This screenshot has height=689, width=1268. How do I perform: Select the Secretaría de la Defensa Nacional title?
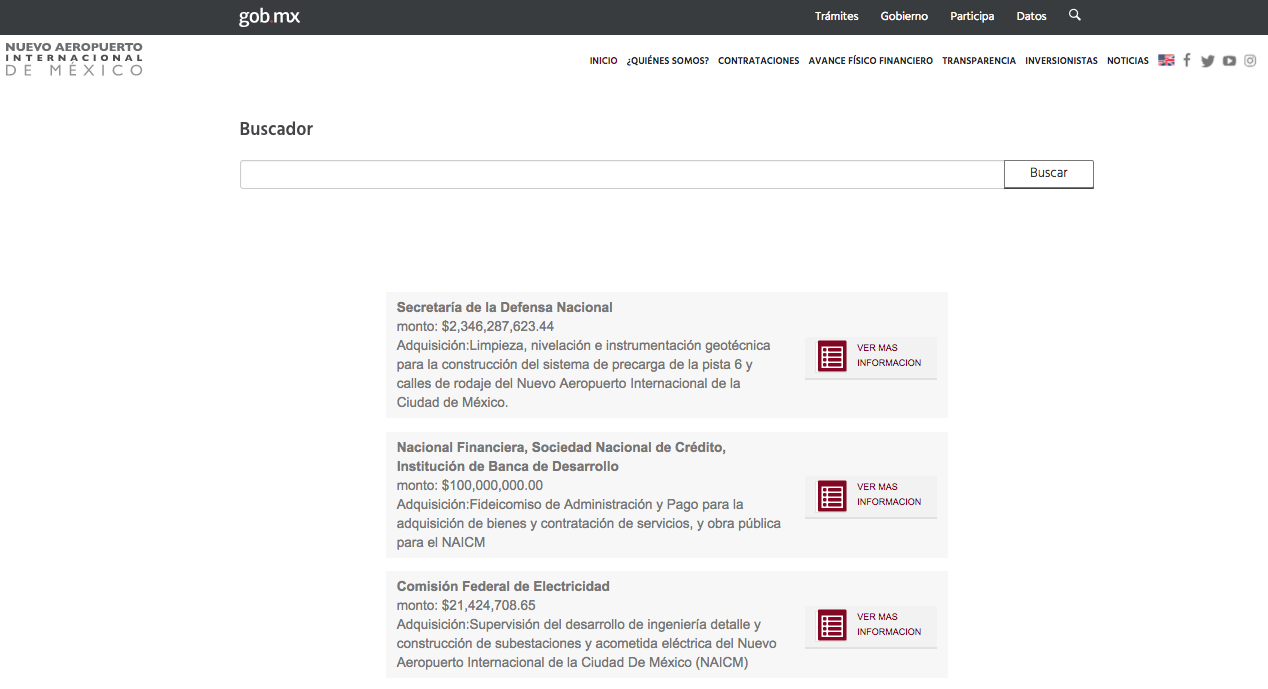click(505, 307)
